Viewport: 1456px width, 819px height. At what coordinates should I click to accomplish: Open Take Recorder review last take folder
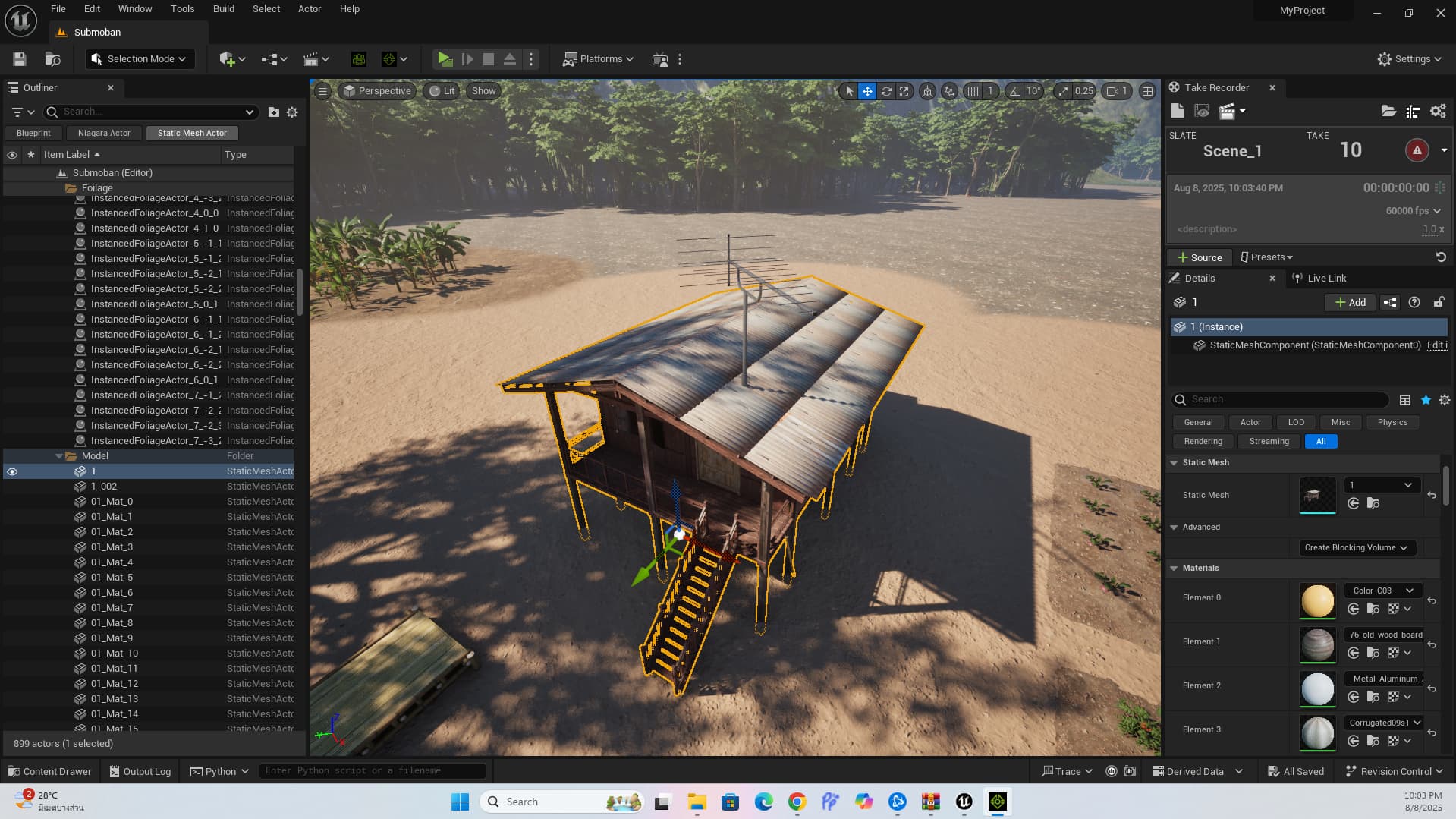point(1388,112)
